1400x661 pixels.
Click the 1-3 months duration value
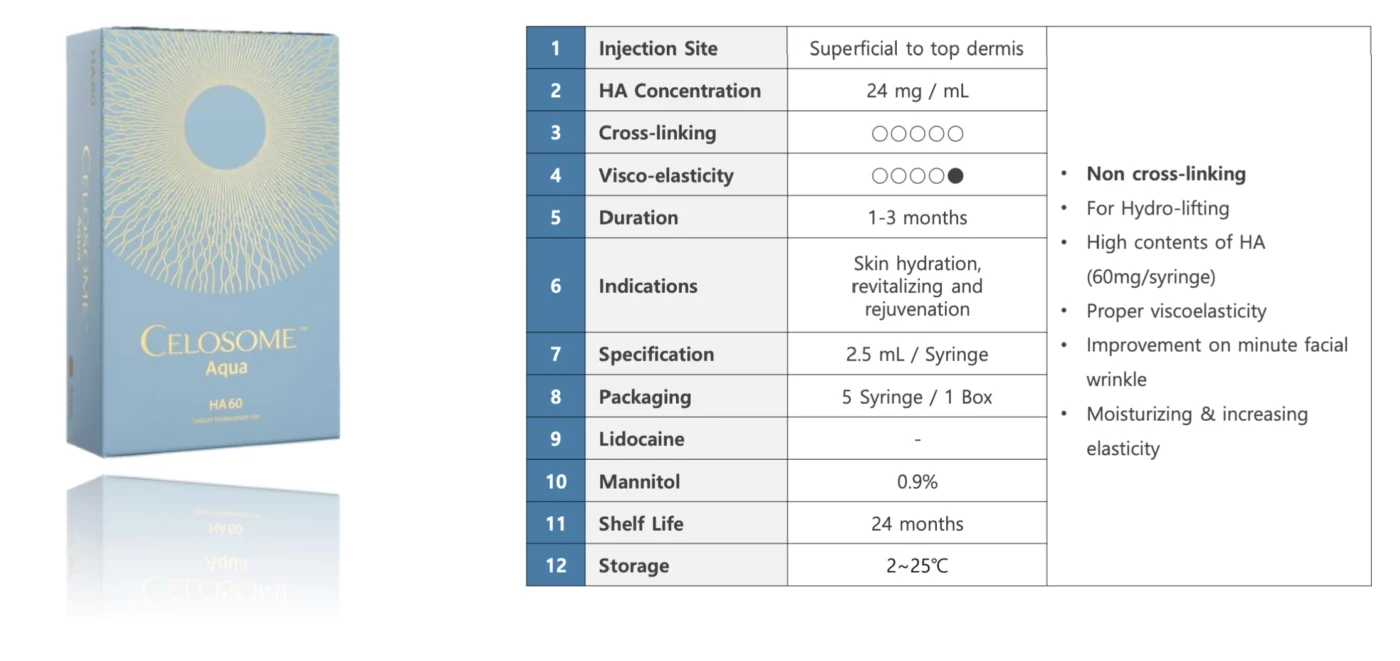point(917,218)
